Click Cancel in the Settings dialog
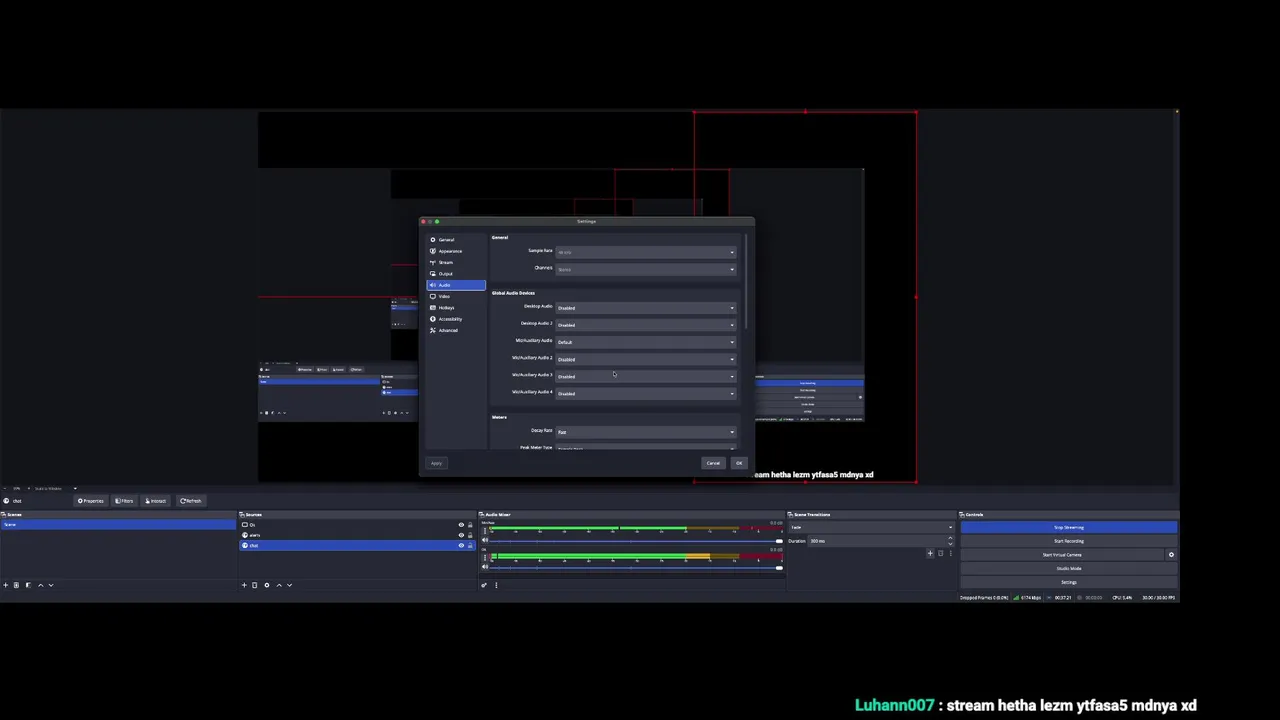Image resolution: width=1280 pixels, height=720 pixels. pos(713,463)
